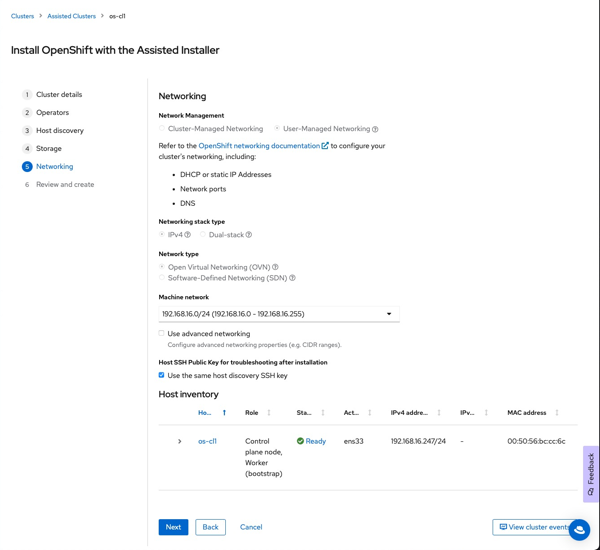This screenshot has height=550, width=600.
Task: Click the MAC address 00:50:56:bc:cc:6c cell
Action: tap(536, 441)
